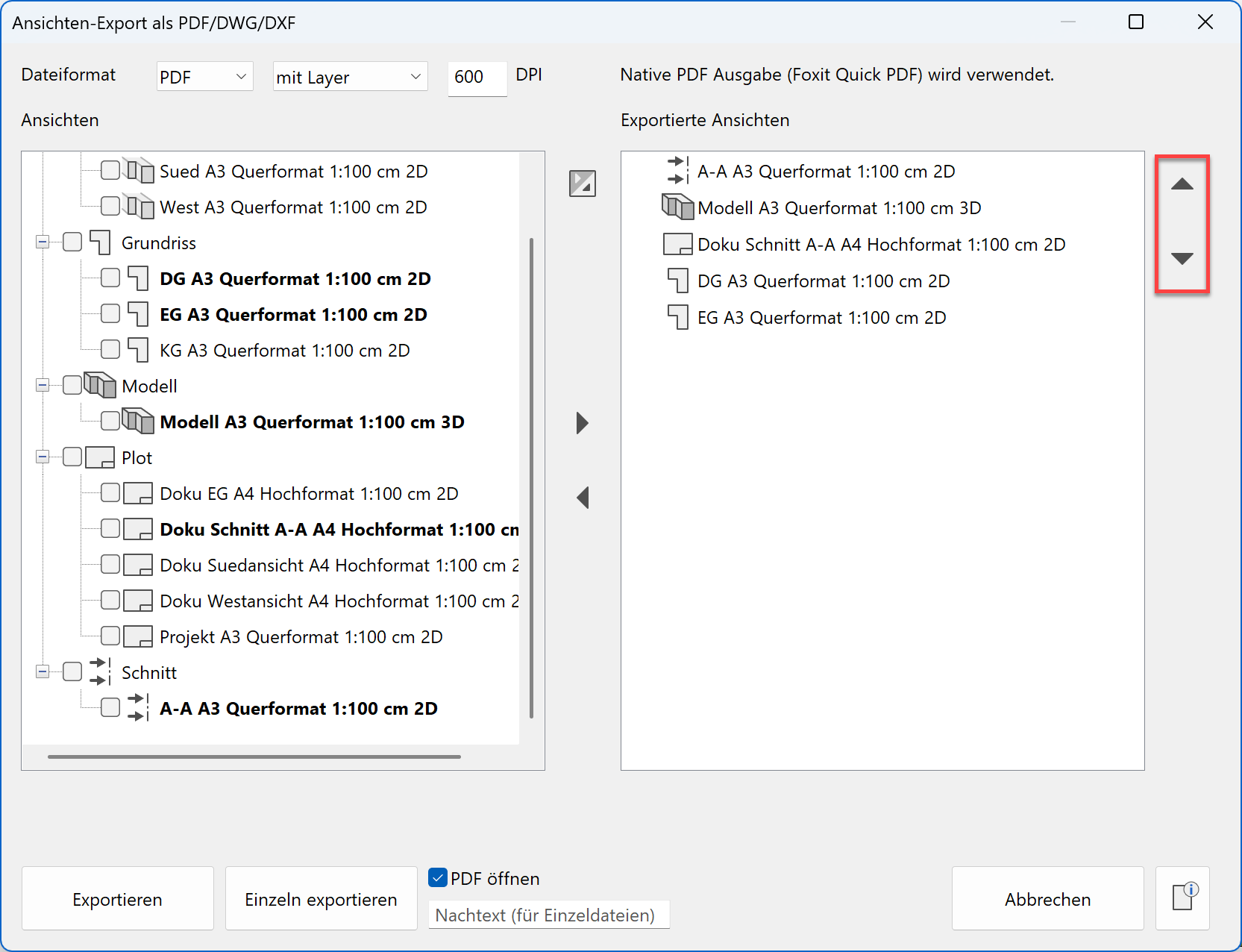Check the EG A3 Querformat checkbox
Screen dimensions: 1242x952
(110, 313)
